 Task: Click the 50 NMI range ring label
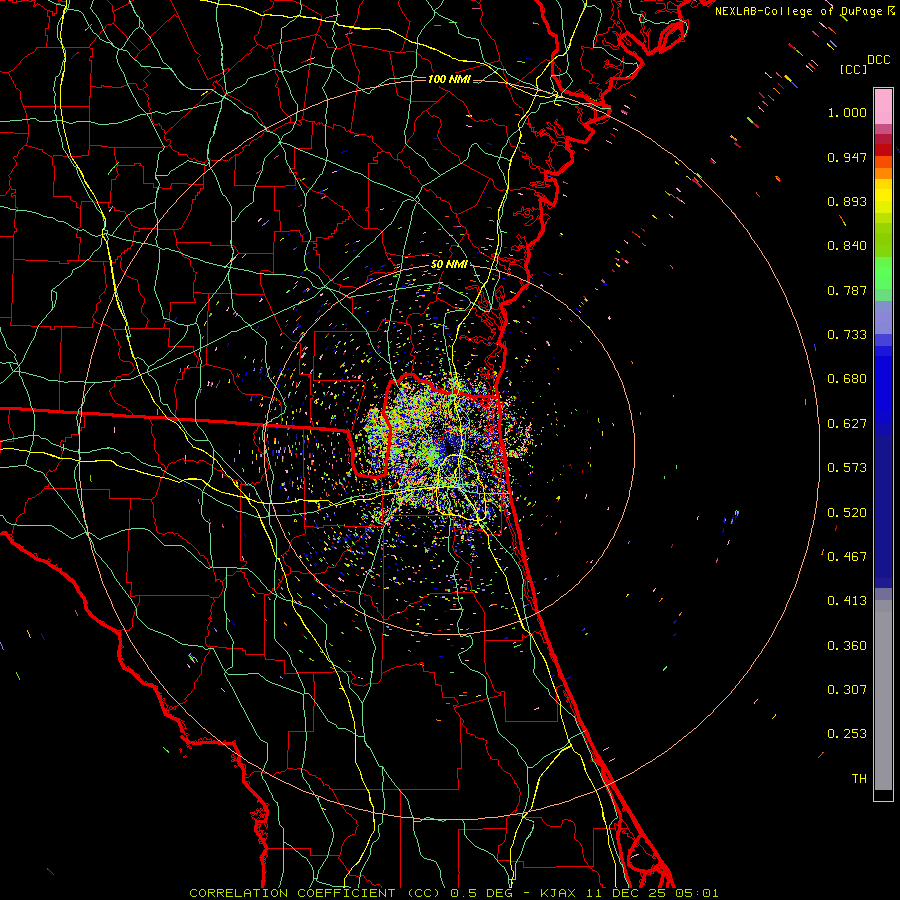point(449,265)
